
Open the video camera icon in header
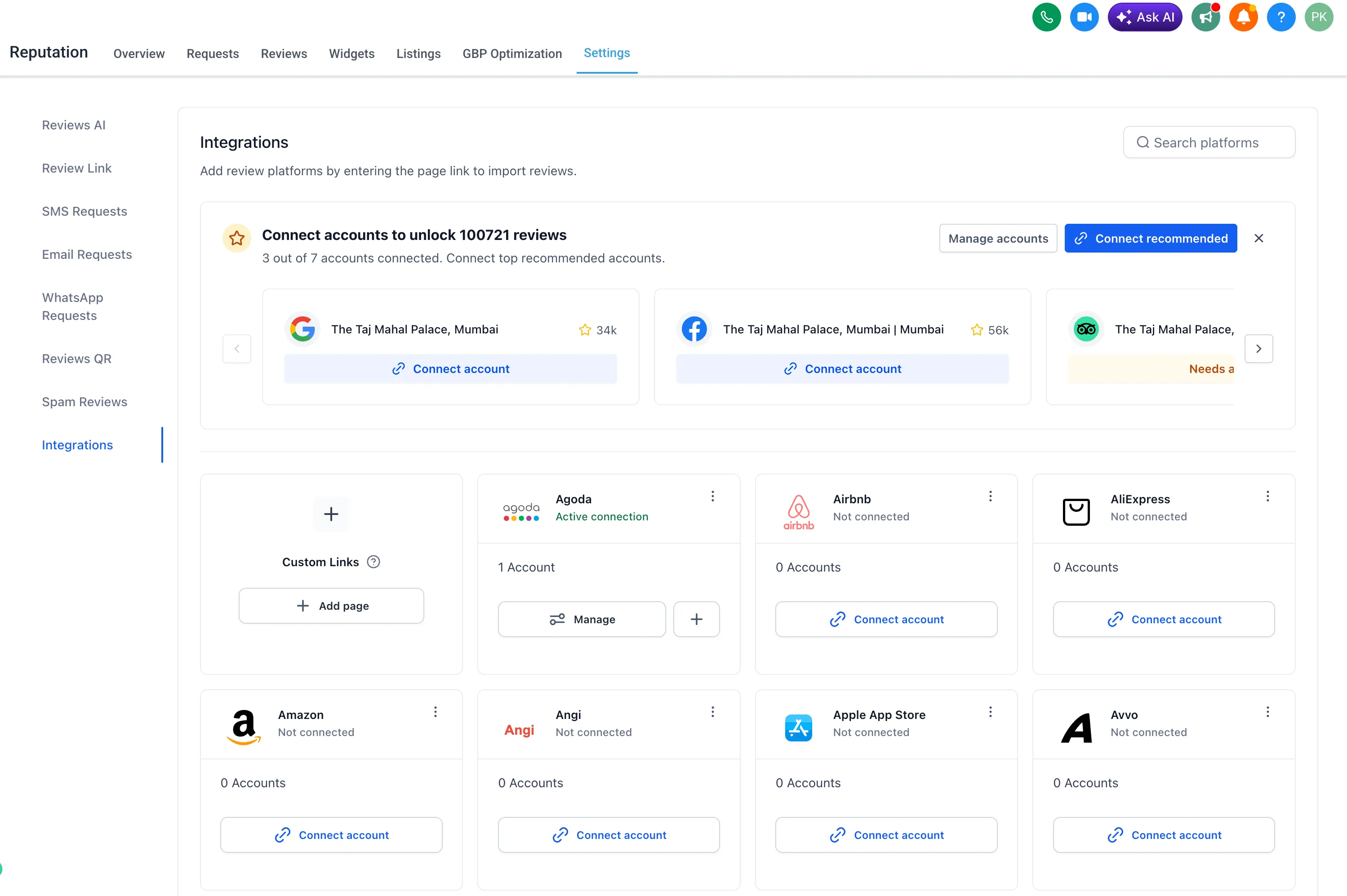[x=1084, y=17]
